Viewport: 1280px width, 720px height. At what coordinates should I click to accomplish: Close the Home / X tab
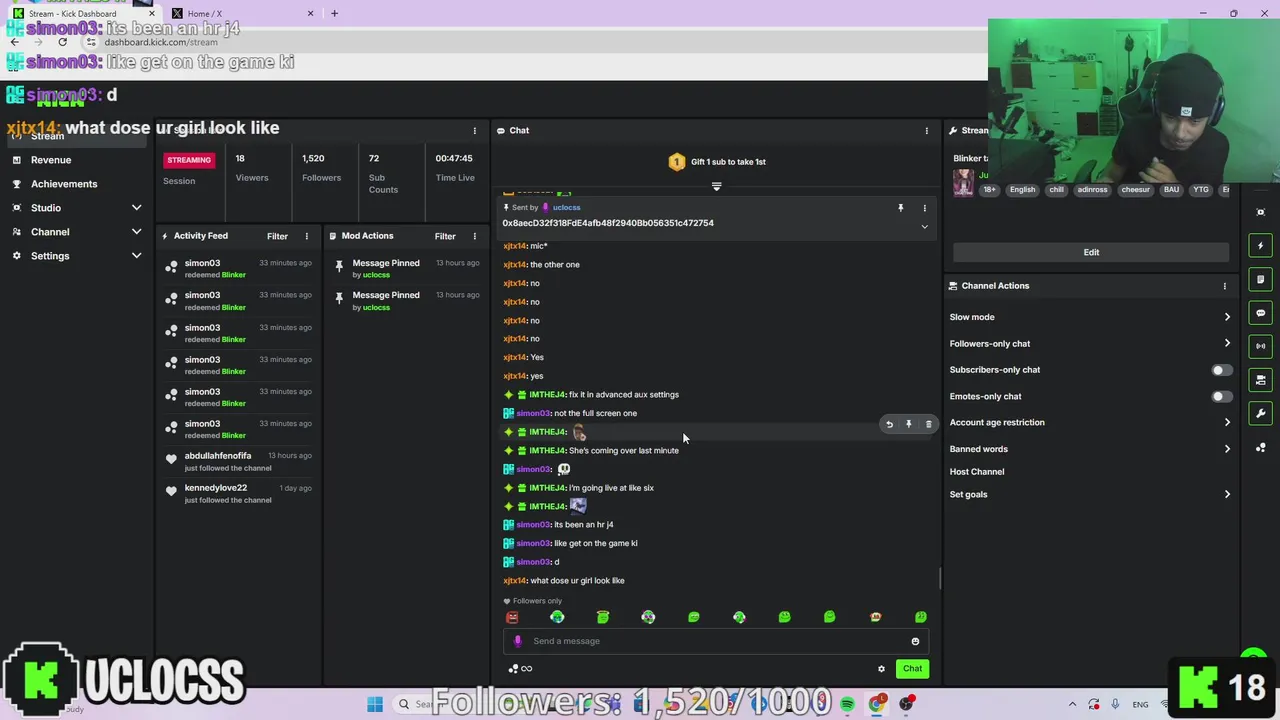(310, 14)
